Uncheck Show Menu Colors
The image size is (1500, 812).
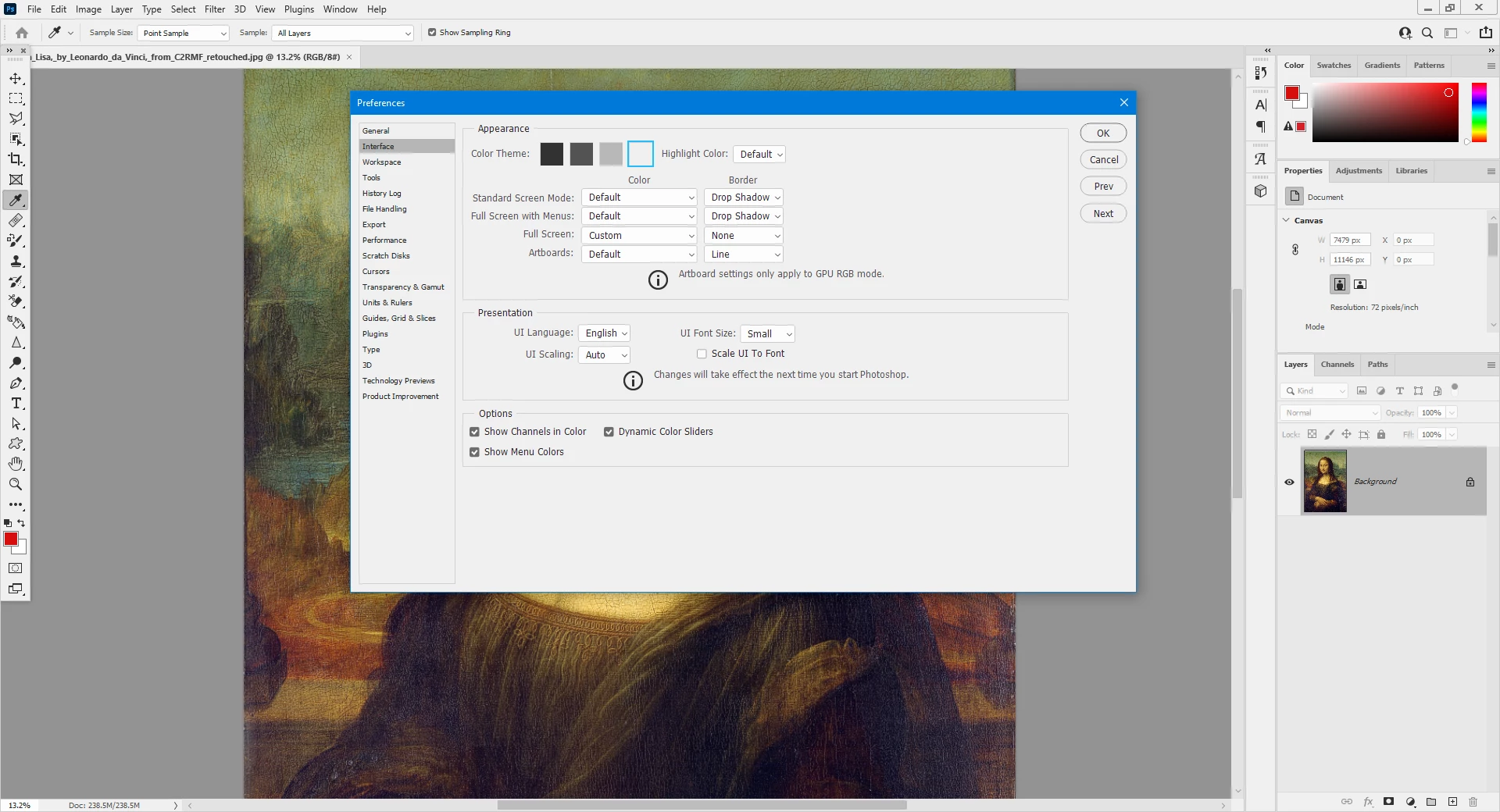click(474, 452)
